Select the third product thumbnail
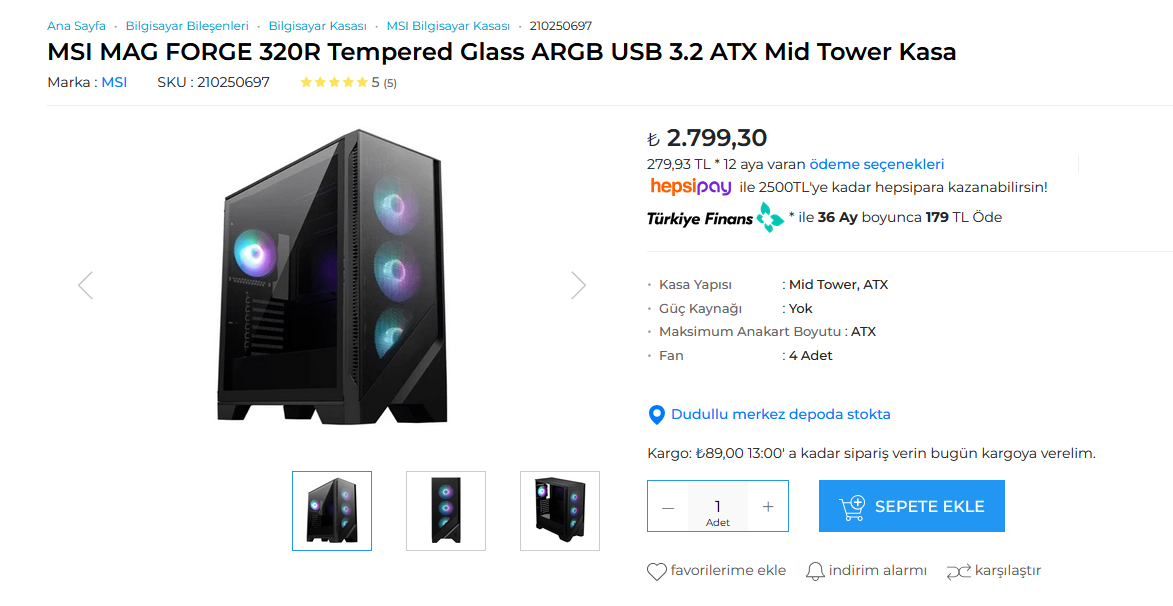Screen dimensions: 1173x606 tap(560, 511)
